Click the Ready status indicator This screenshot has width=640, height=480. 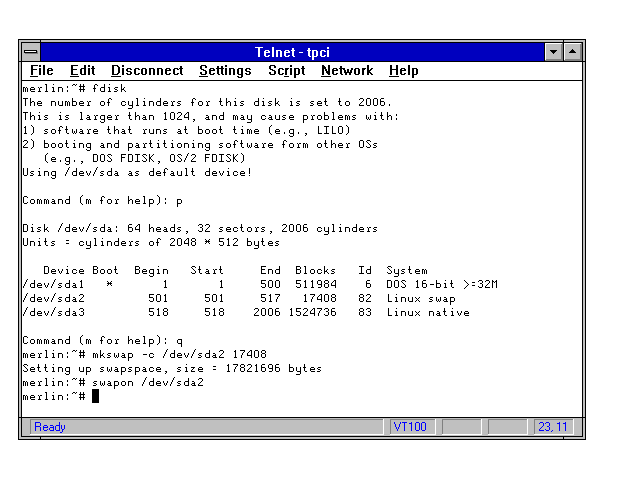(50, 427)
